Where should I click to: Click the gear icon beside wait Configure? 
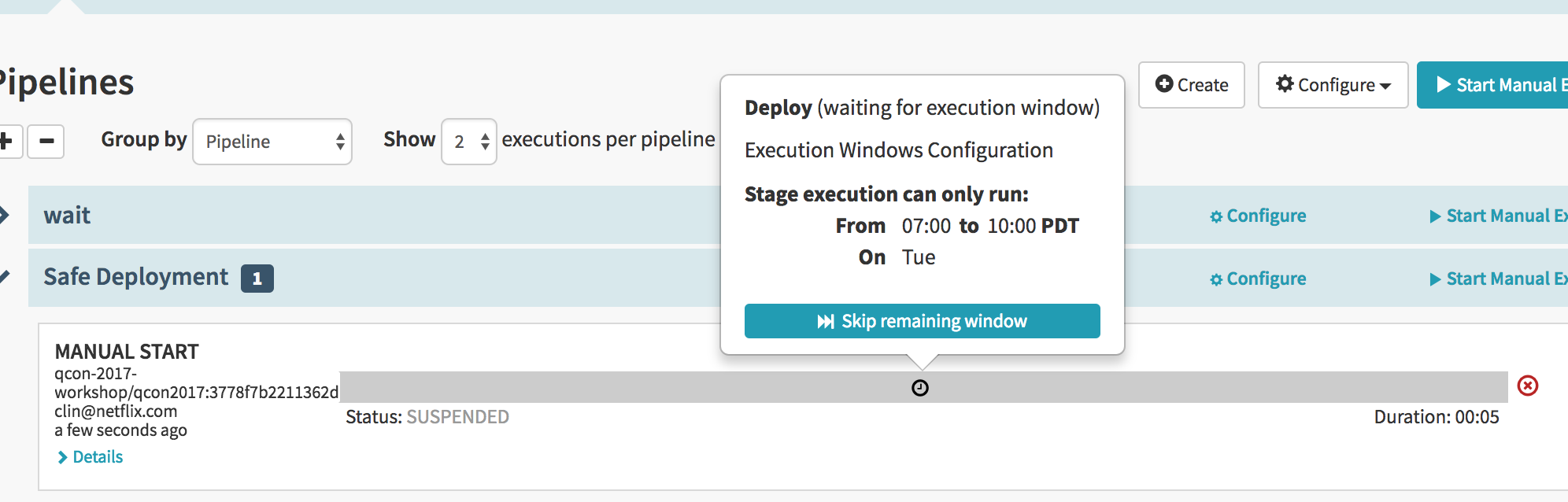1216,216
